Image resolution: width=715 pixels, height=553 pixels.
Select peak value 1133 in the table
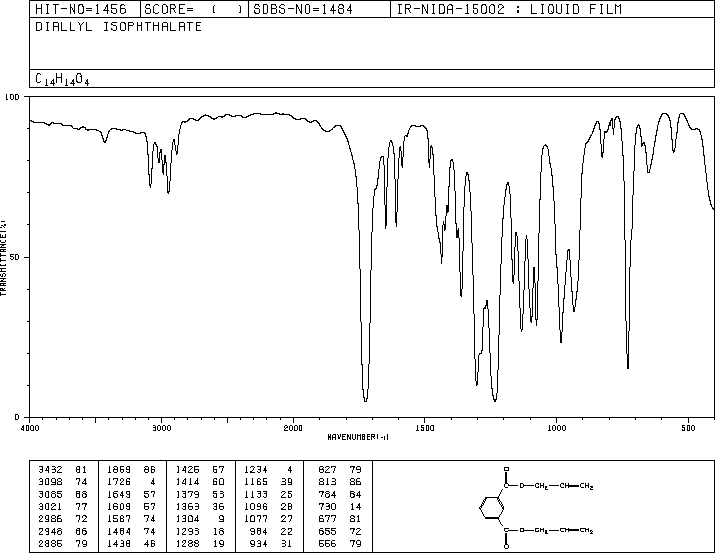256,494
